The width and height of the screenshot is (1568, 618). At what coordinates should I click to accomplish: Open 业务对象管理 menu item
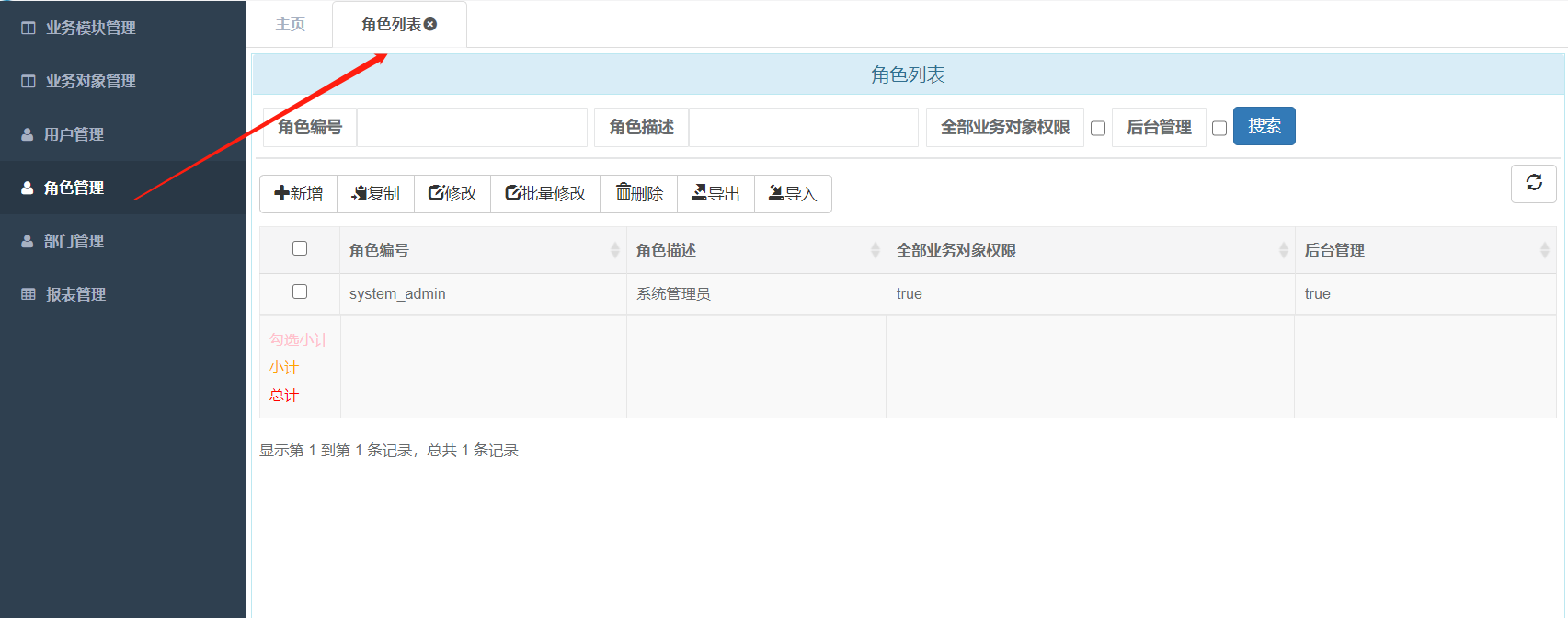point(123,82)
